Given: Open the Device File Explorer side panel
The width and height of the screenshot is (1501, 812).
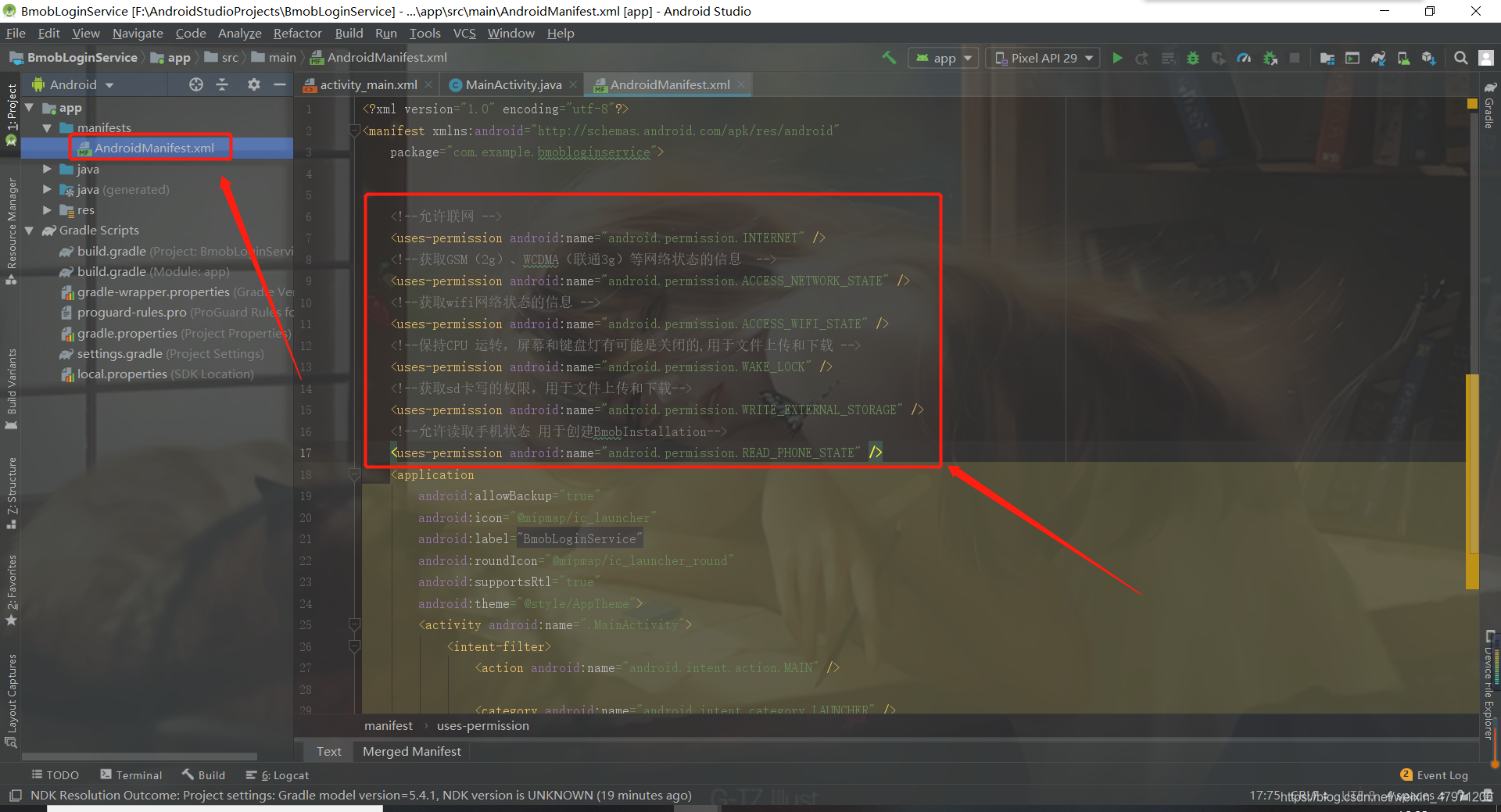Looking at the screenshot, I should point(1490,685).
